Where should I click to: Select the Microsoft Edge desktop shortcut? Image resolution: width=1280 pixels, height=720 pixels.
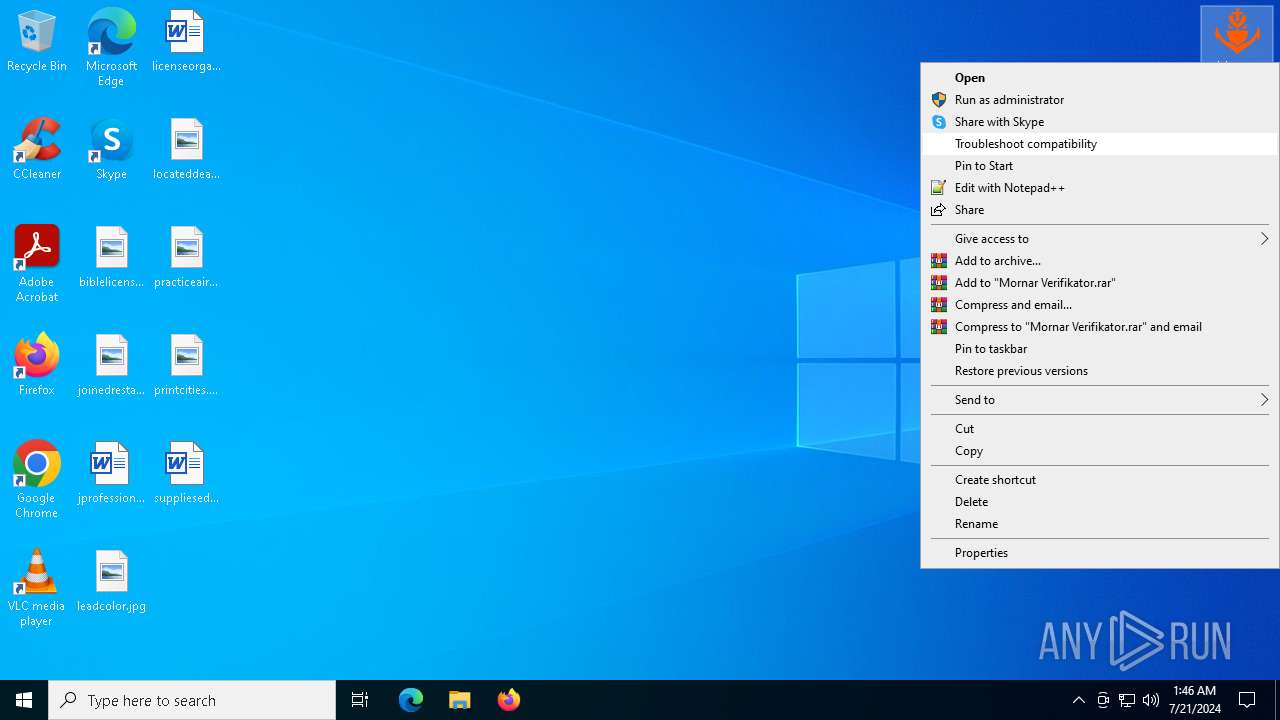(111, 47)
